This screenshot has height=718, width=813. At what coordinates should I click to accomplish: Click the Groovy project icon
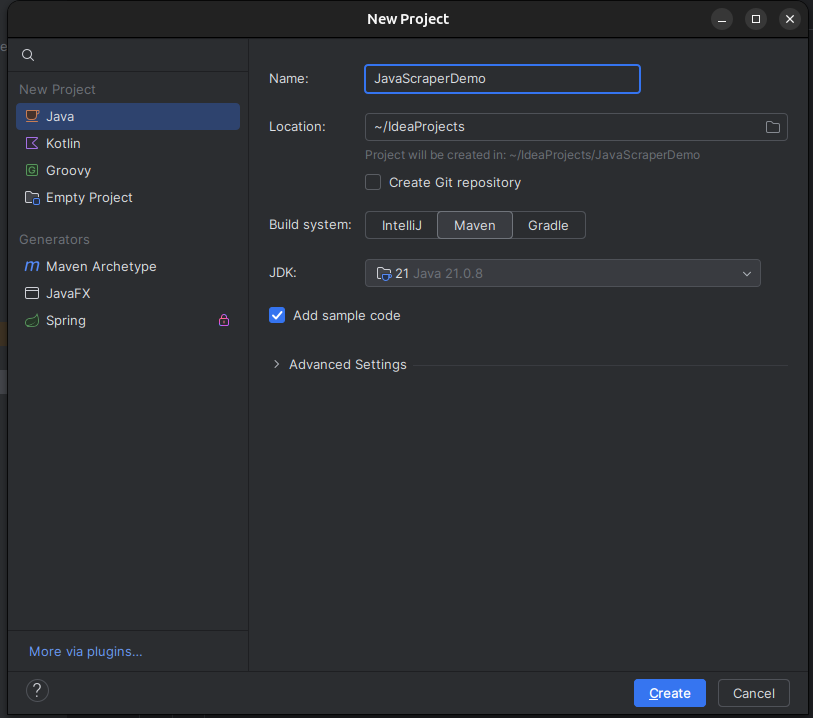pyautogui.click(x=32, y=170)
